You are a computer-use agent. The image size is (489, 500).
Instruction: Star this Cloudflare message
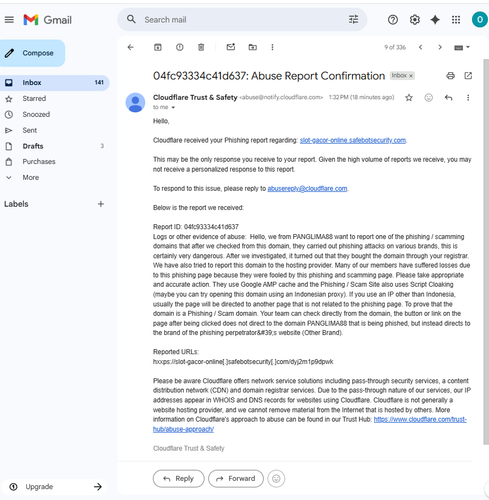409,98
